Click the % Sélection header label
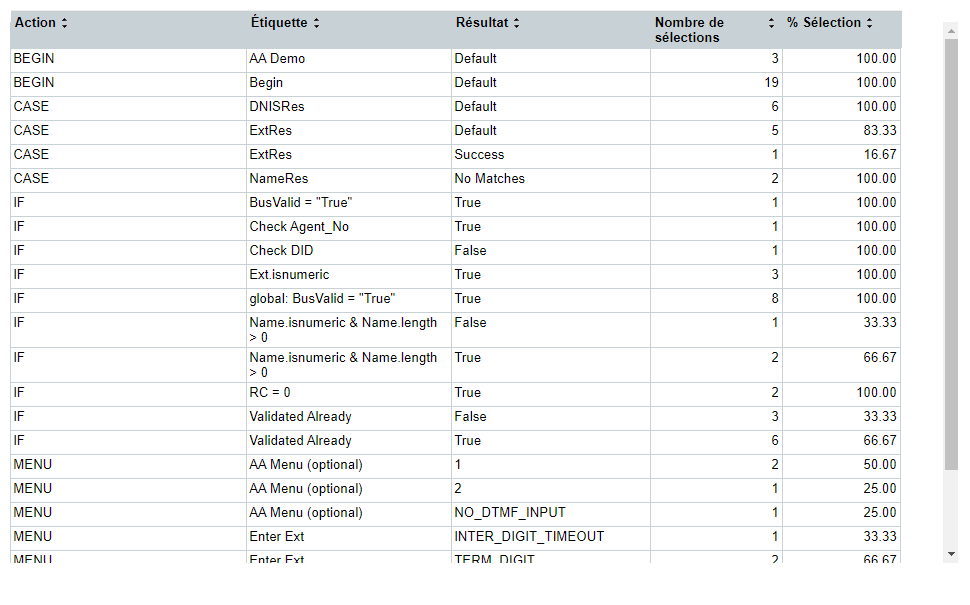This screenshot has height=605, width=970. (x=823, y=23)
